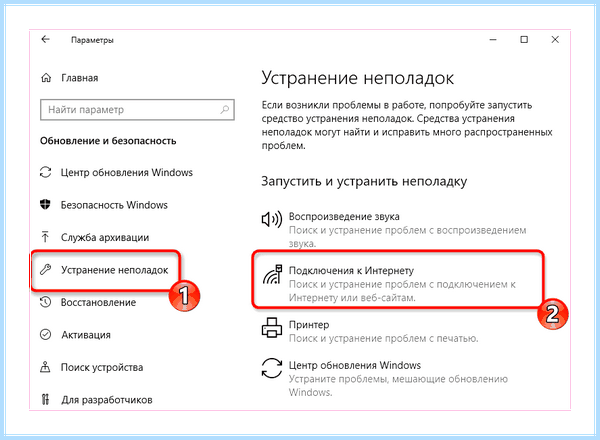Click the checkmark circle icon for Активация
The image size is (600, 440).
point(46,335)
